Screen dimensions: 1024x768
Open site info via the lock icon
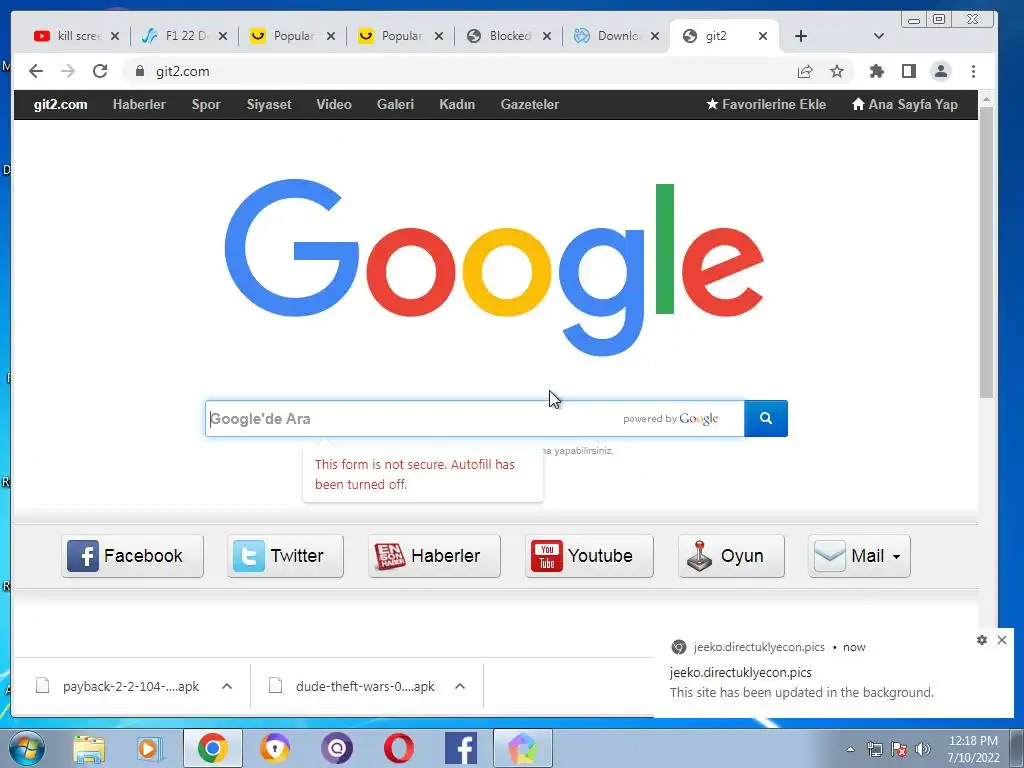pos(139,71)
